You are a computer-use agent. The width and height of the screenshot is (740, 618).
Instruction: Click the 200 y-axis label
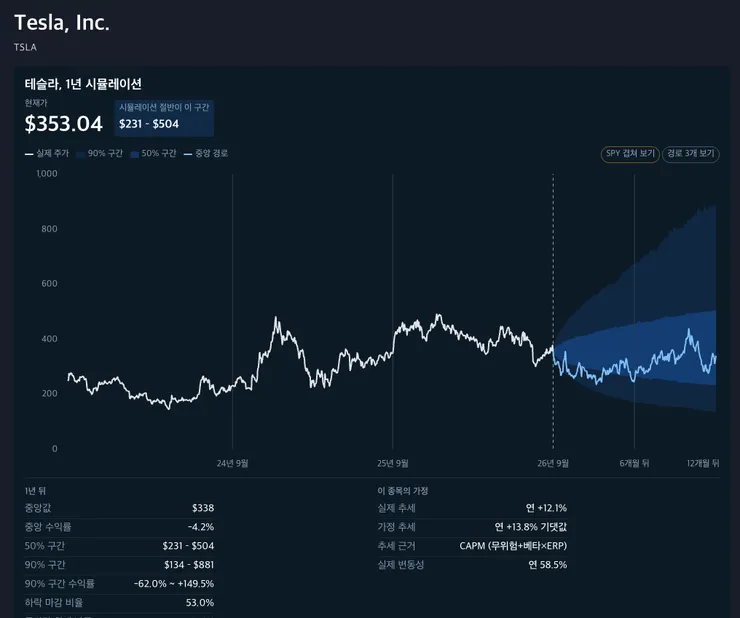(x=49, y=393)
